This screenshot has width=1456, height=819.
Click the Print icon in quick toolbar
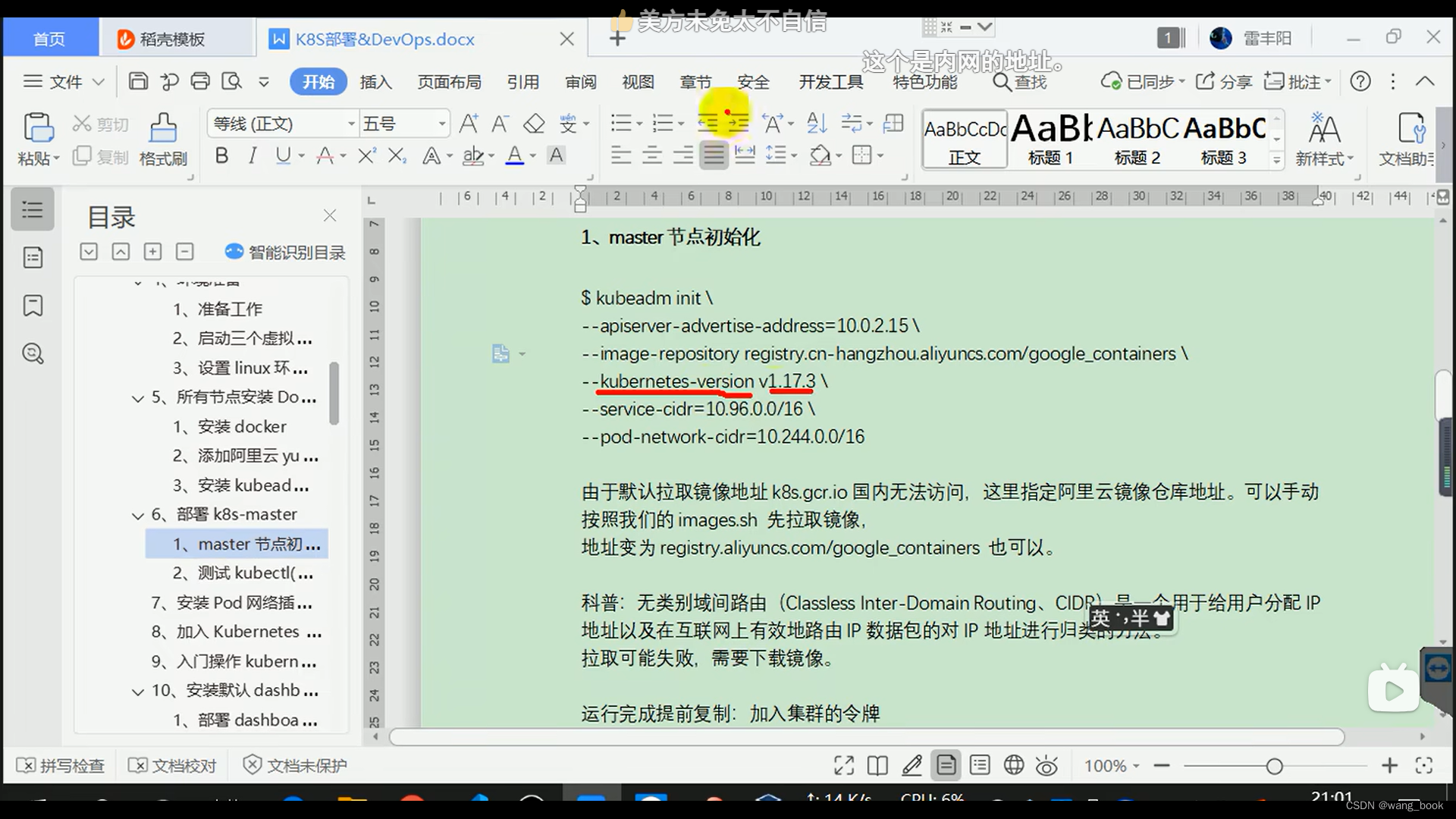[x=200, y=81]
